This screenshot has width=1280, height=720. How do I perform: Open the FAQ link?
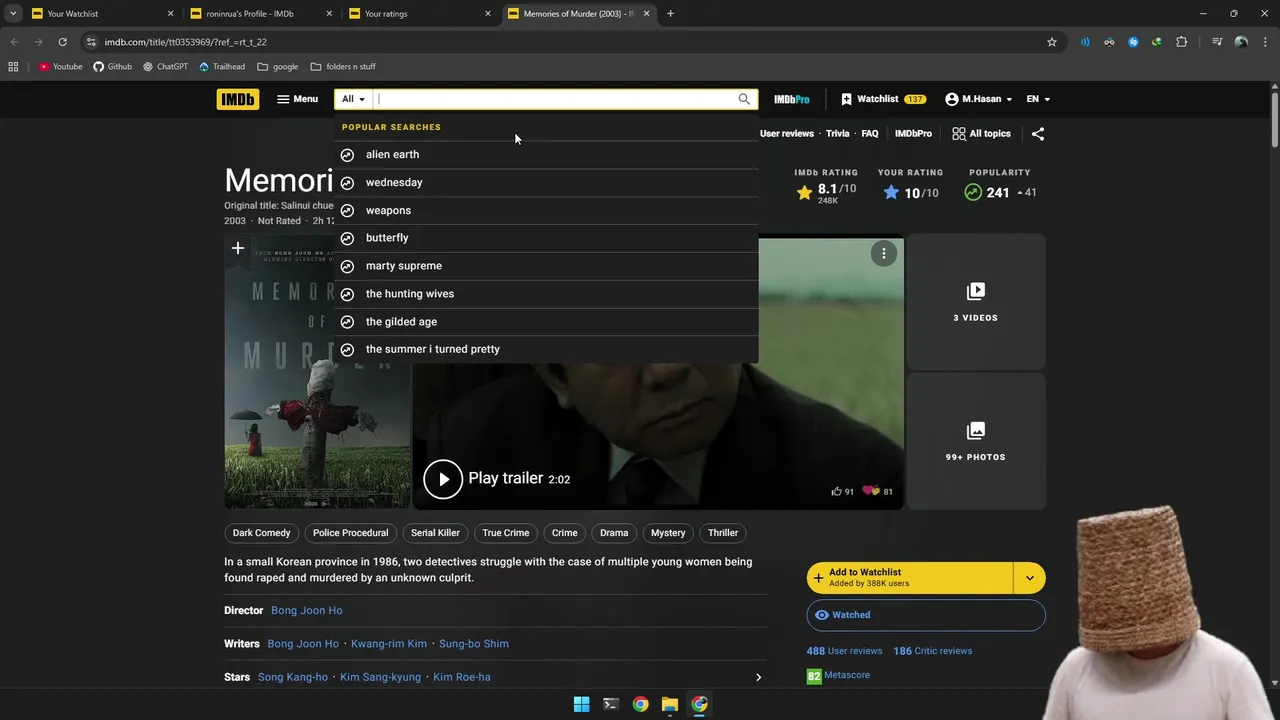(x=870, y=133)
